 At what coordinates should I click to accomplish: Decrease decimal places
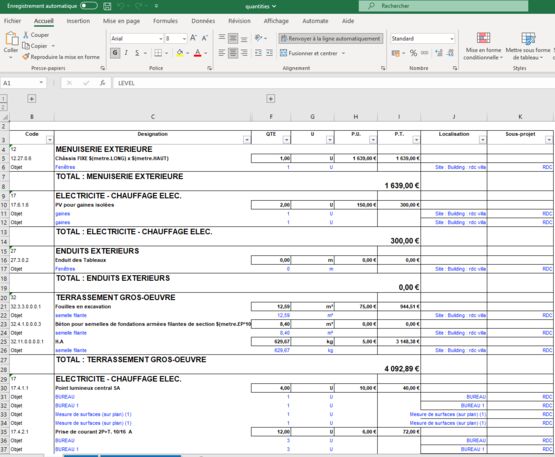(x=450, y=53)
